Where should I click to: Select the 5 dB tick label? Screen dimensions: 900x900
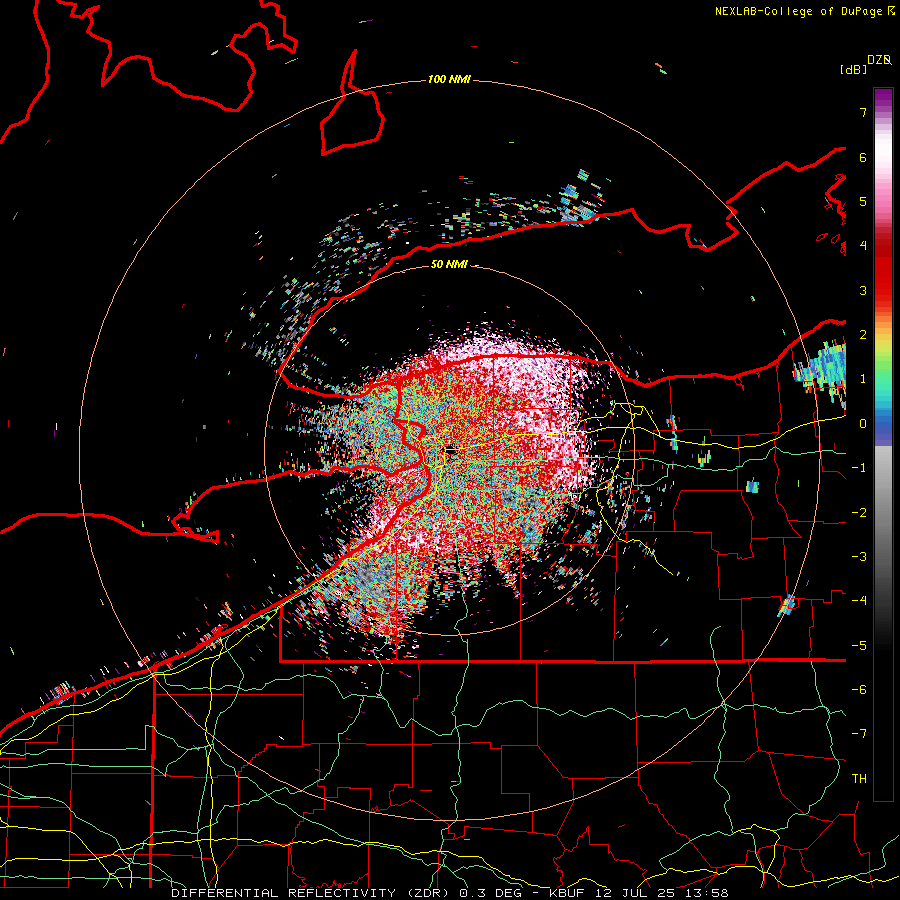863,201
